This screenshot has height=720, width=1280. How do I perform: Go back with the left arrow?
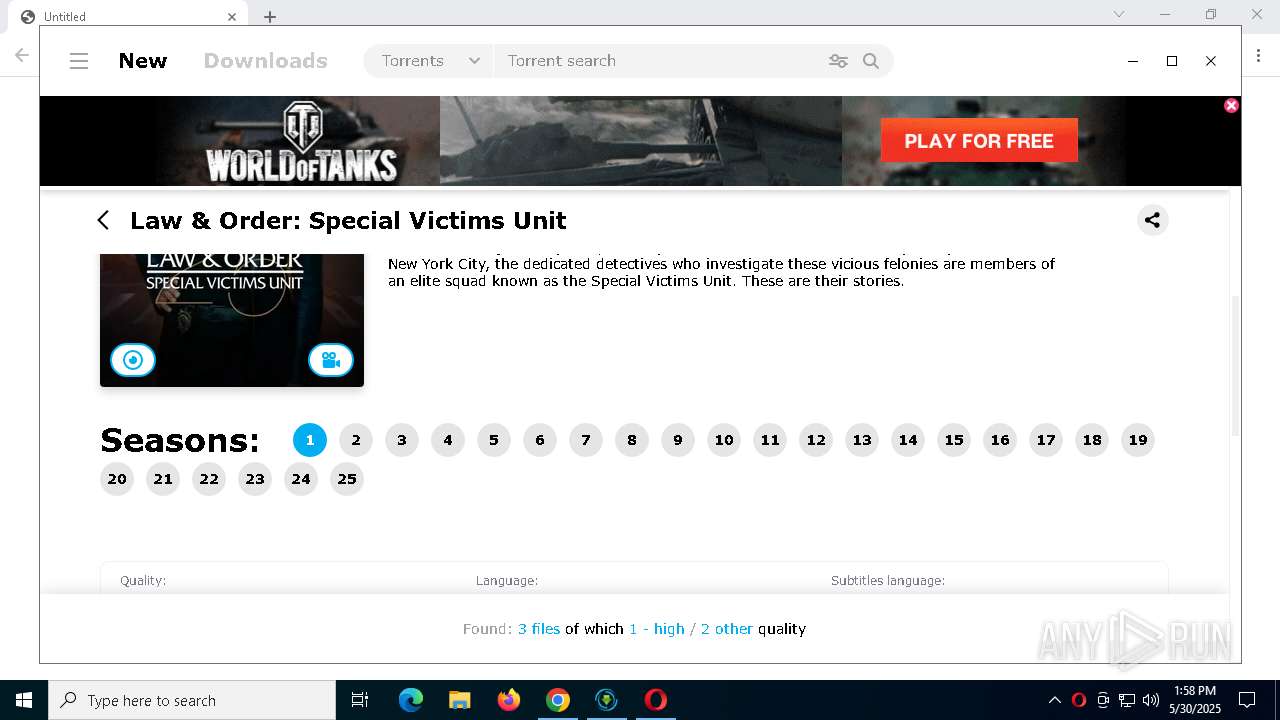[103, 220]
